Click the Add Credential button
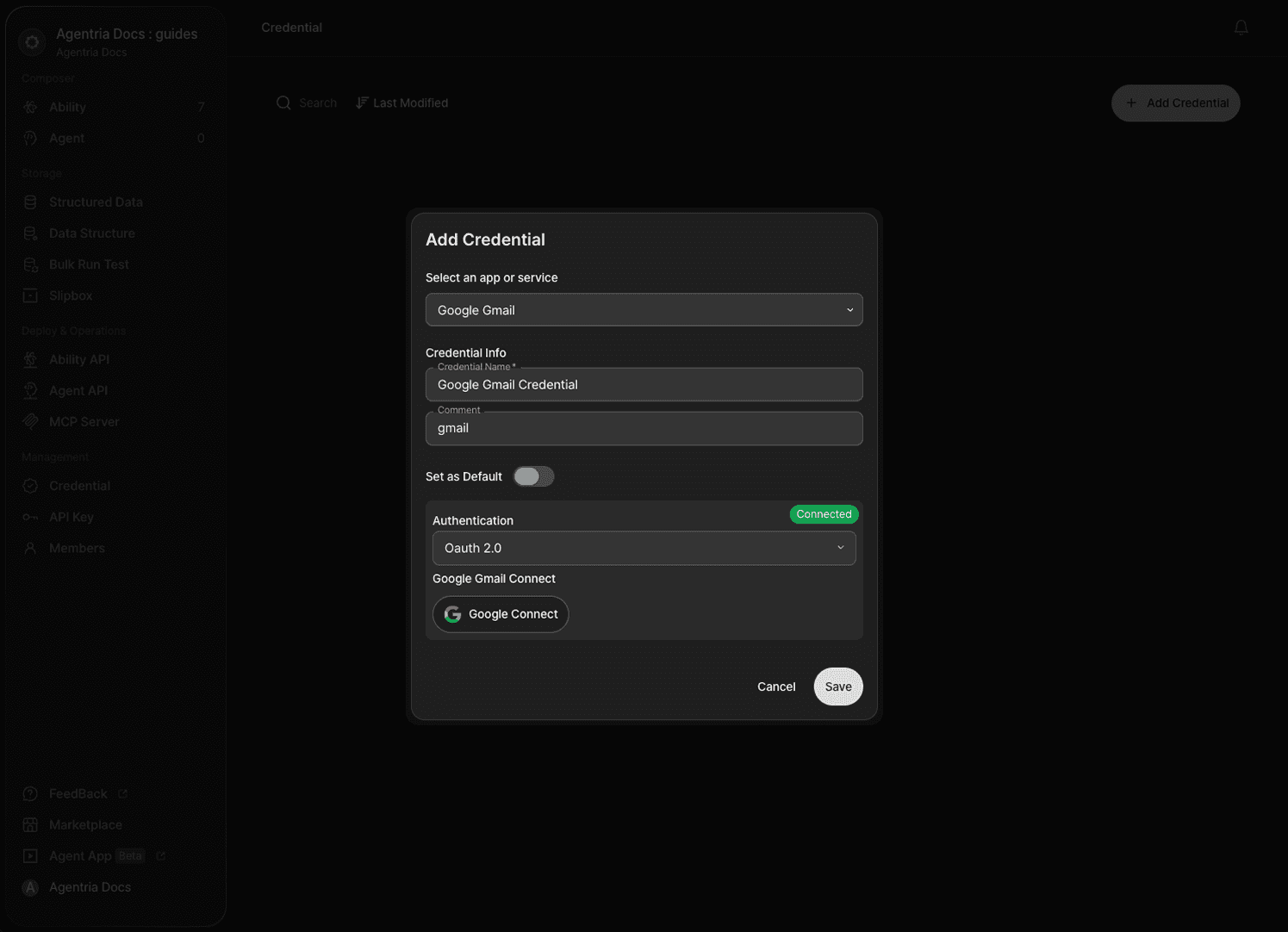 1175,103
